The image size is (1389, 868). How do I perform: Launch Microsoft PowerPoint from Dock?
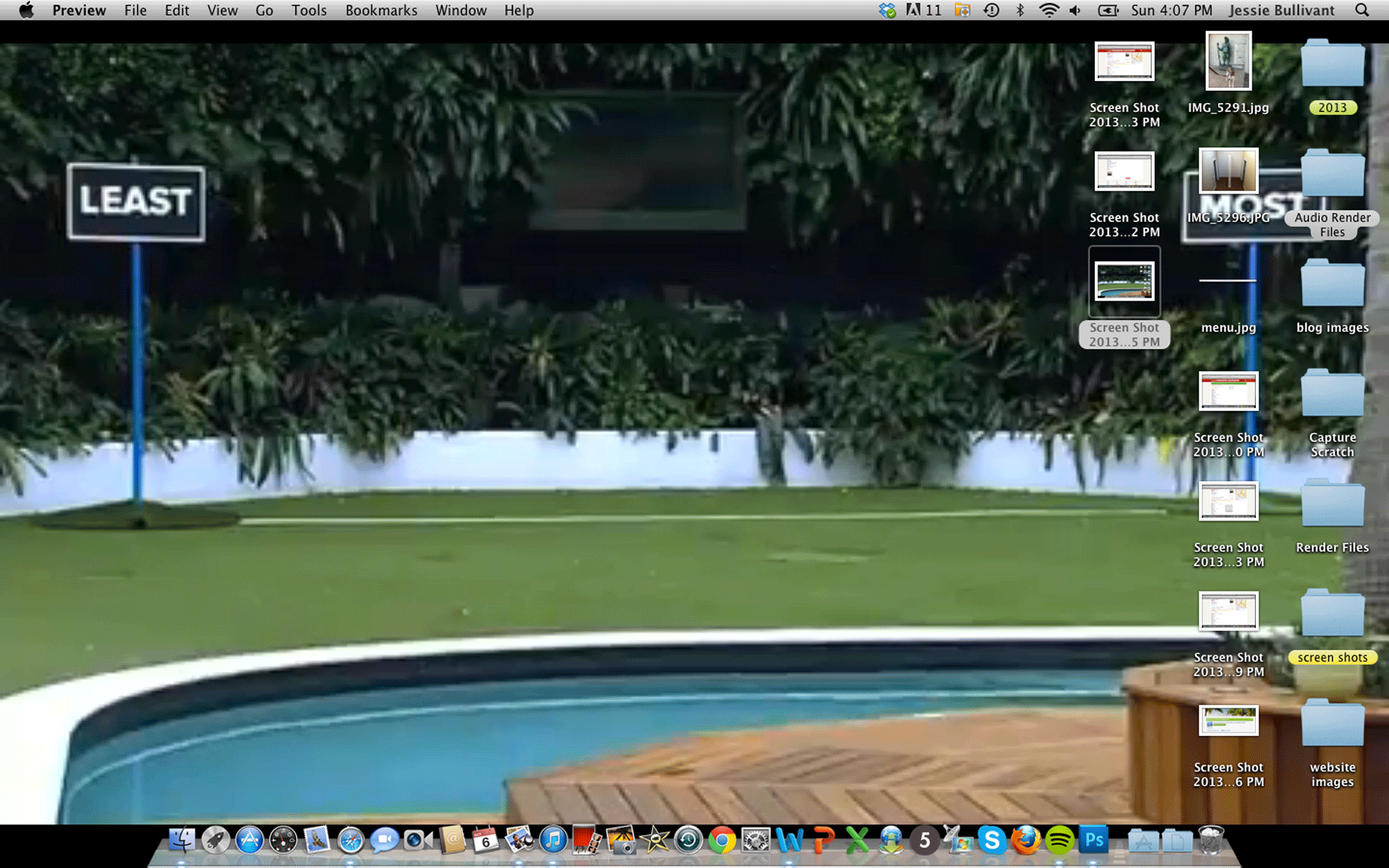(x=824, y=840)
